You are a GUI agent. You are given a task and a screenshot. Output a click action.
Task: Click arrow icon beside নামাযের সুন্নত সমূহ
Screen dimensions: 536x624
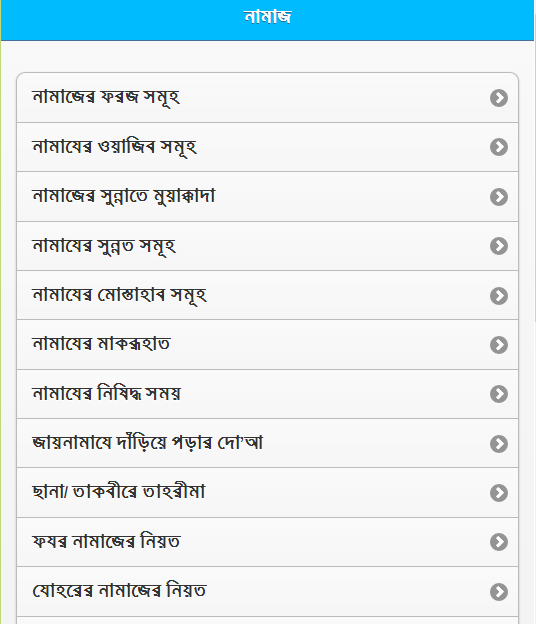coord(499,246)
